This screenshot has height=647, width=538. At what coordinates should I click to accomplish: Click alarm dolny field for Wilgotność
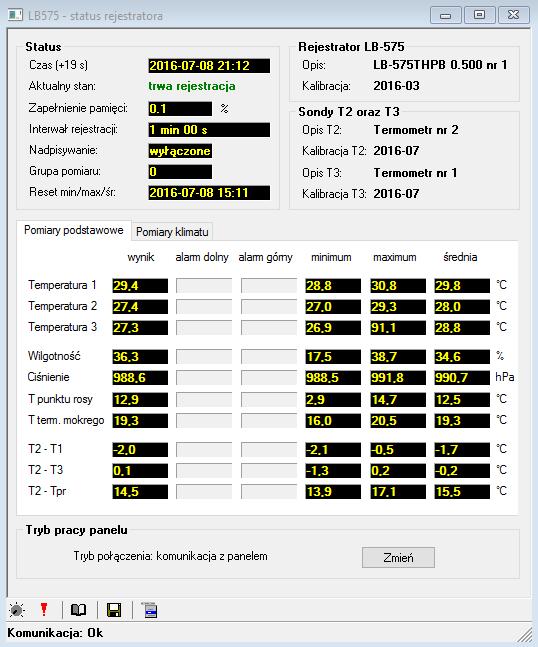click(x=204, y=357)
